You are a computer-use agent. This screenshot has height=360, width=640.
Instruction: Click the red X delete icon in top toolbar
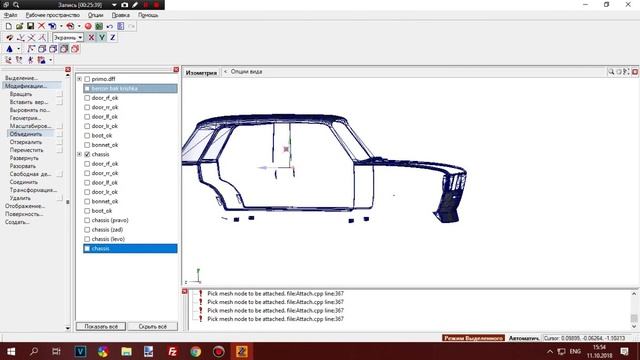41,26
